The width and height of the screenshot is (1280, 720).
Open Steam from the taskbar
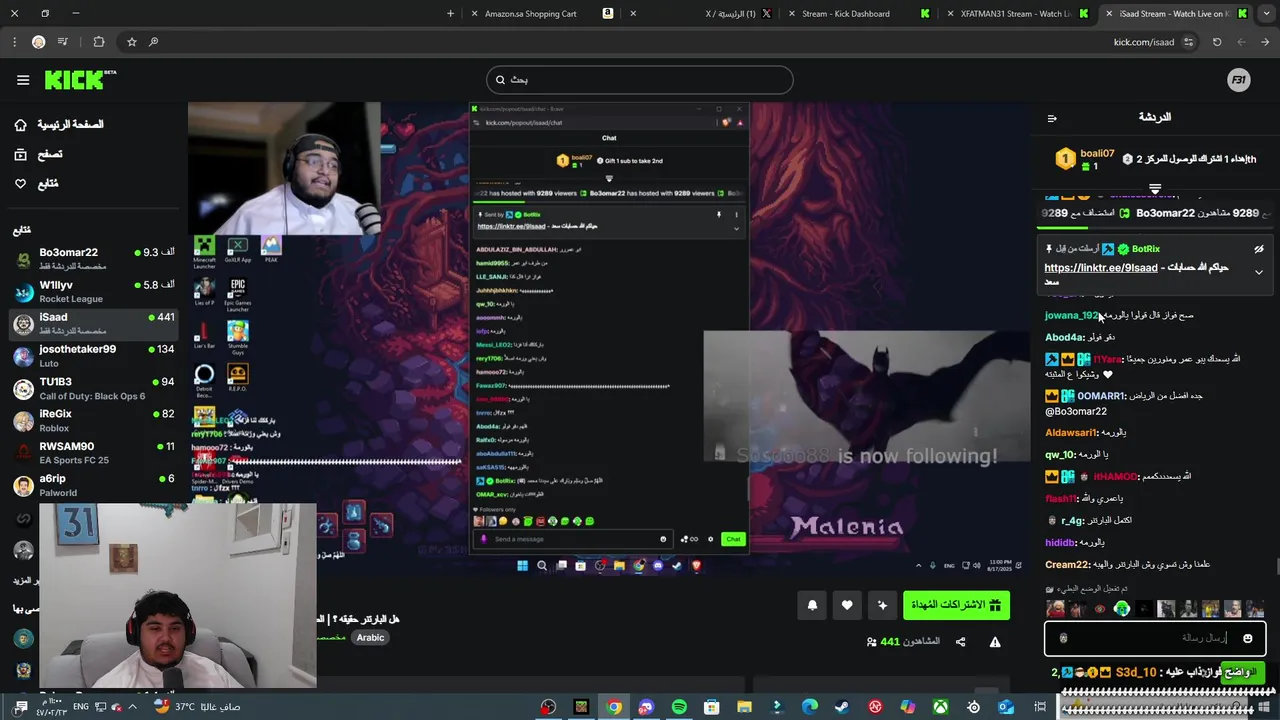pos(842,707)
